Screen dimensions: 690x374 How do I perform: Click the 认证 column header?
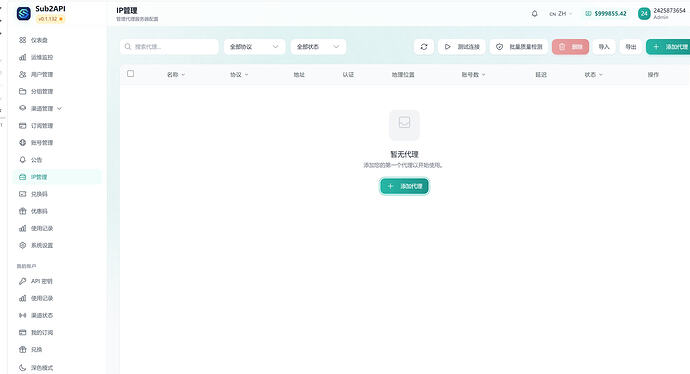(x=348, y=75)
